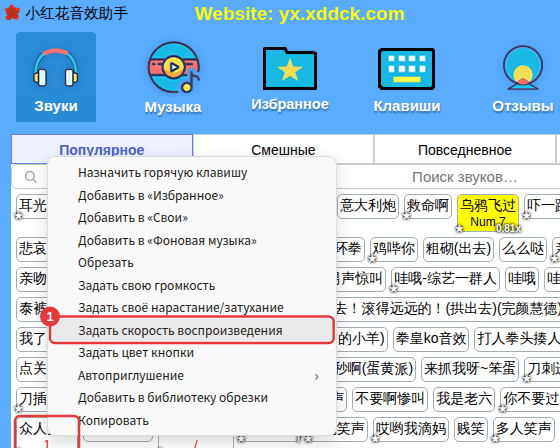Toggle favorite star on 救命啊 button
The image size is (560, 448).
[x=407, y=215]
